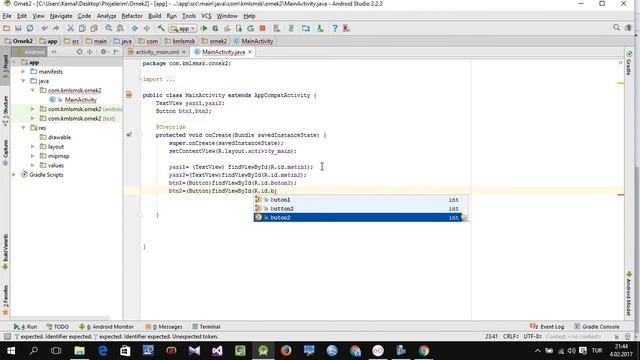
Task: Open the Navigate menu
Action: pyautogui.click(x=61, y=16)
